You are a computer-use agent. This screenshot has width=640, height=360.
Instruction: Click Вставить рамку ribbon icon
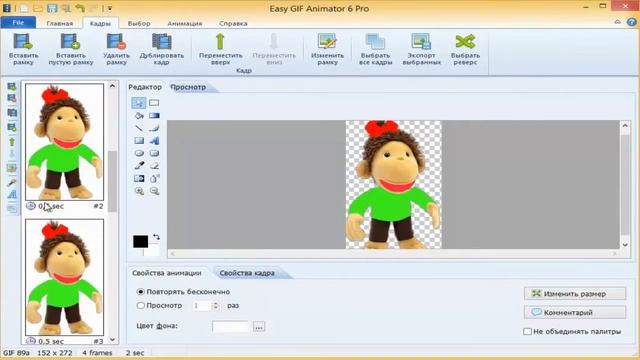23,42
